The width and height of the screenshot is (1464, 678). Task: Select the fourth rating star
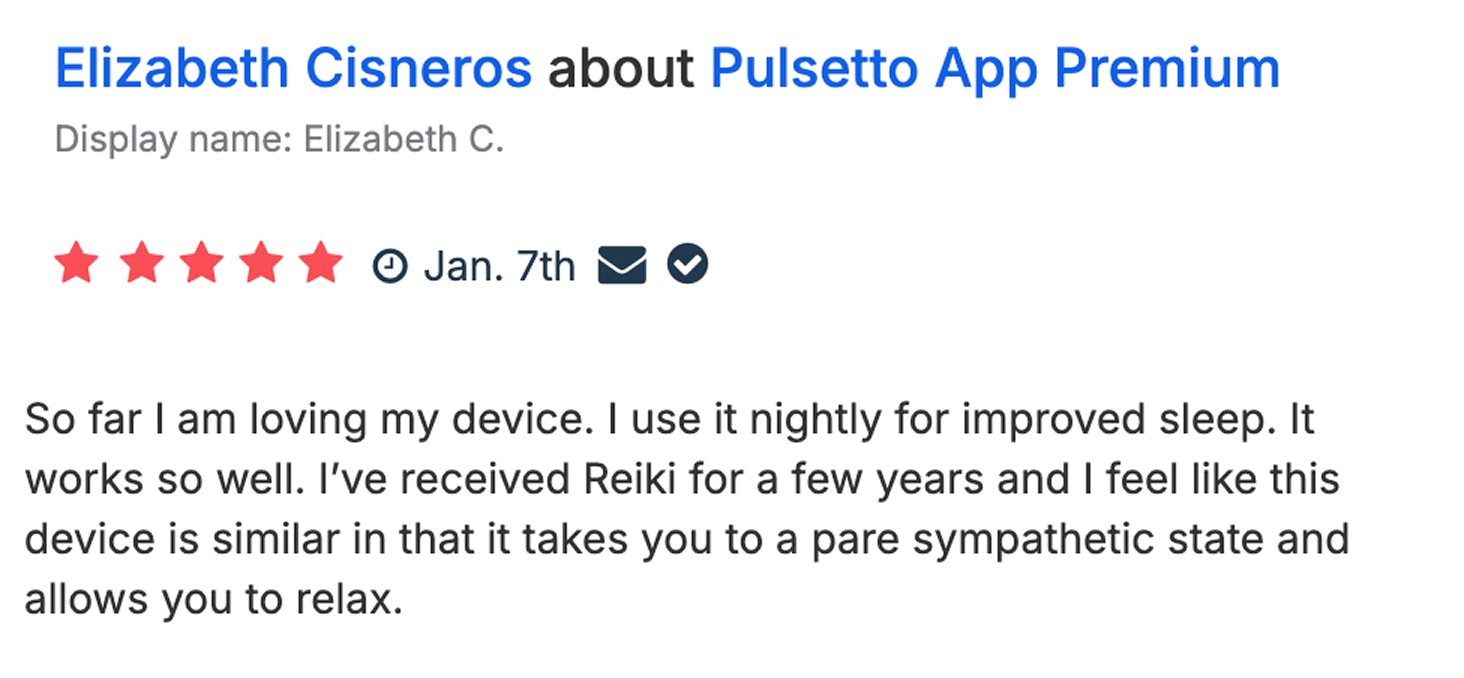[263, 265]
